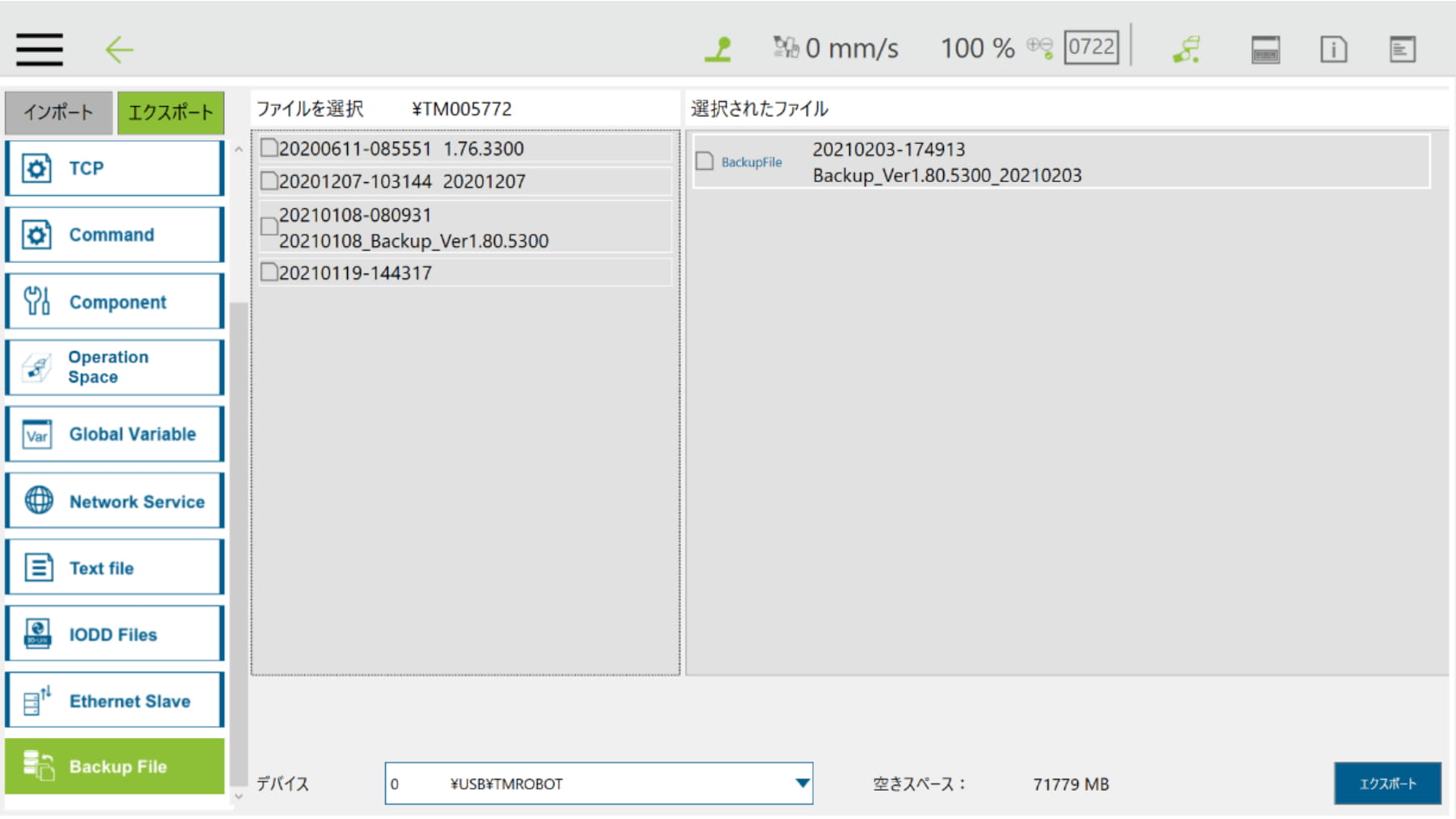The width and height of the screenshot is (1456, 819).
Task: Click the ¥TM005772 path text
Action: [x=462, y=109]
